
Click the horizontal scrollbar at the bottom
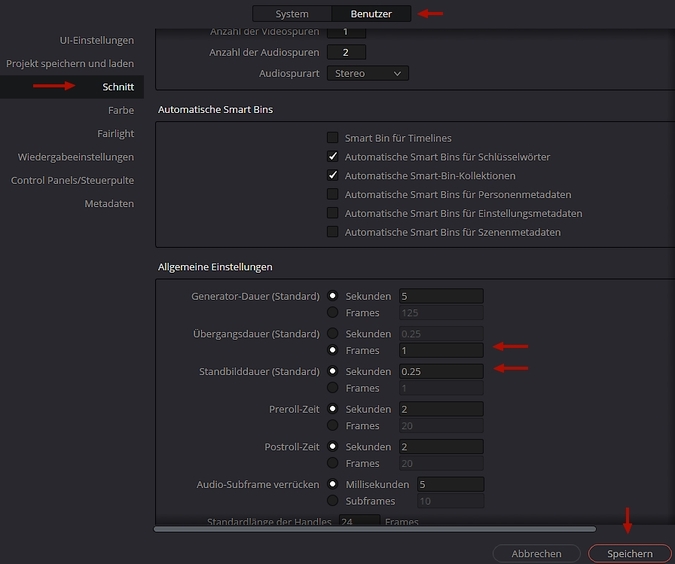click(374, 529)
